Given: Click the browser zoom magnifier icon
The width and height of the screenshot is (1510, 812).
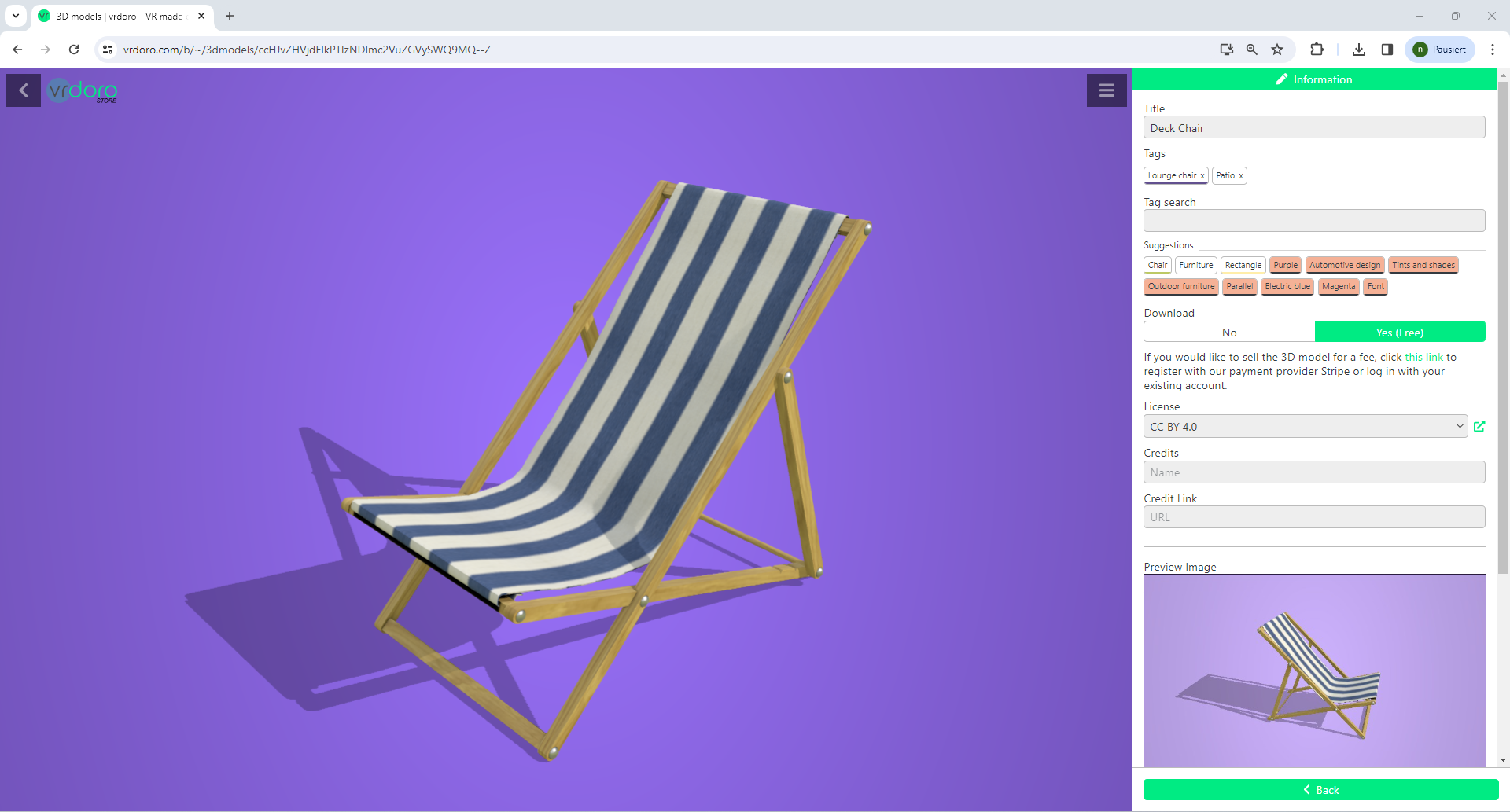Looking at the screenshot, I should point(1251,50).
